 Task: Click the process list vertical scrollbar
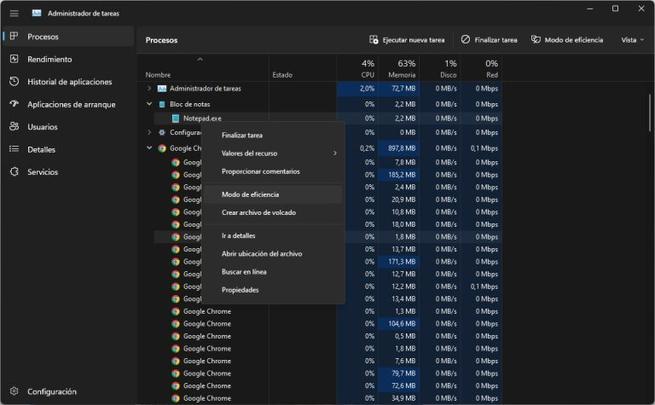click(650, 113)
